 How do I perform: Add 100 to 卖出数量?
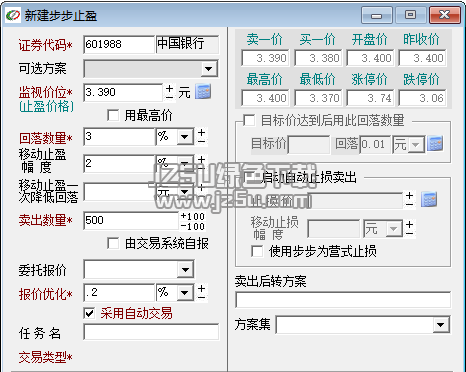192,216
